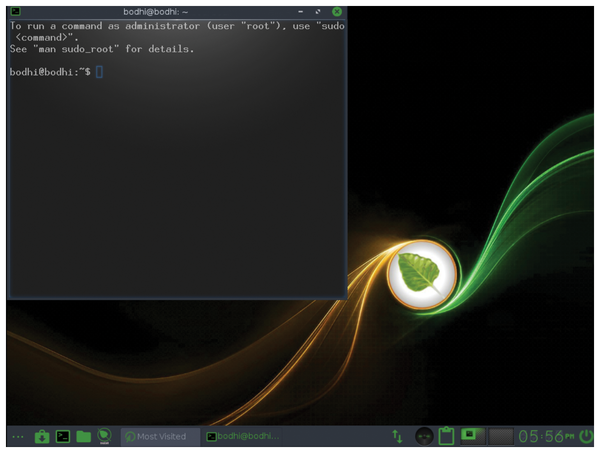Screen dimensions: 600x453
Task: Switch to the second virtual desktop in pager
Action: [501, 437]
